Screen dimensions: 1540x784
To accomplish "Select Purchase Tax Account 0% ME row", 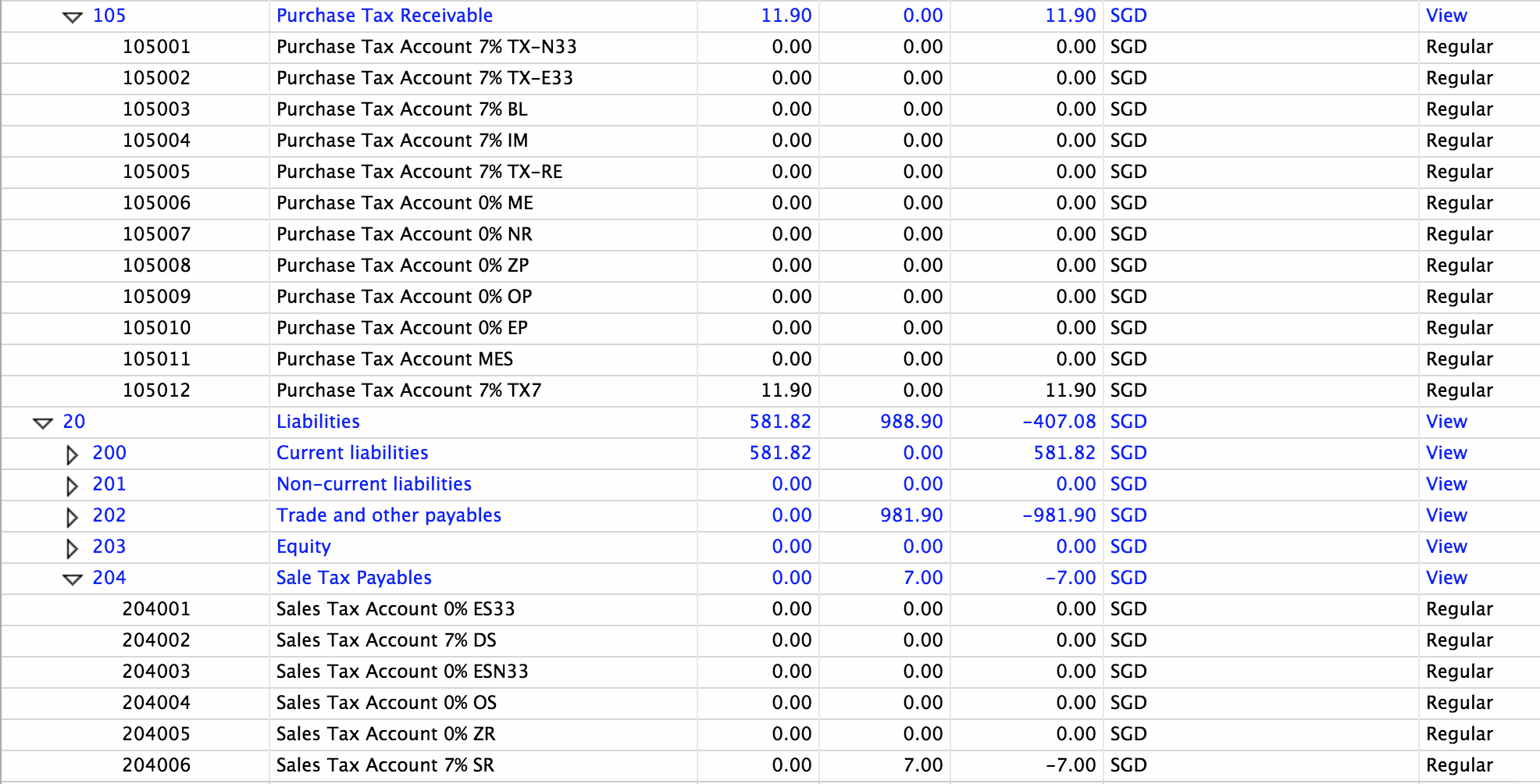I will click(770, 203).
